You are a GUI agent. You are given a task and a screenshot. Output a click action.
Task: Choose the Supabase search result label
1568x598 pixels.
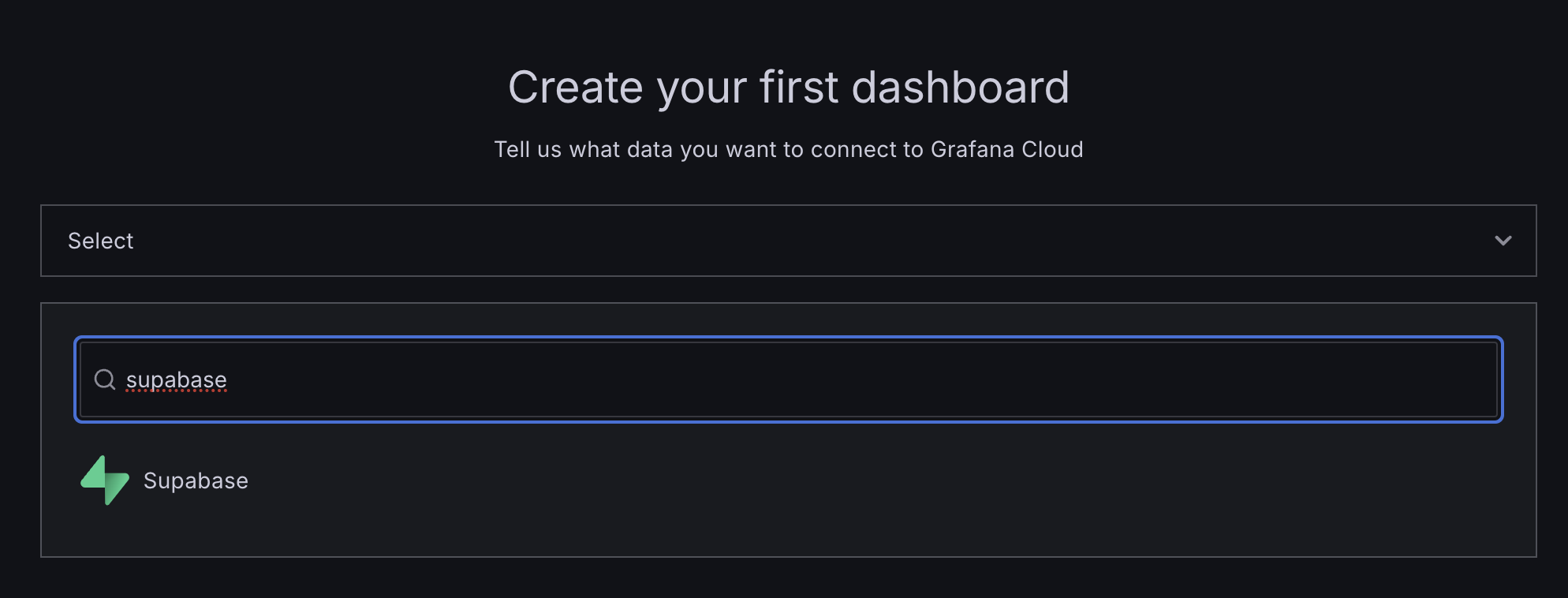coord(196,480)
